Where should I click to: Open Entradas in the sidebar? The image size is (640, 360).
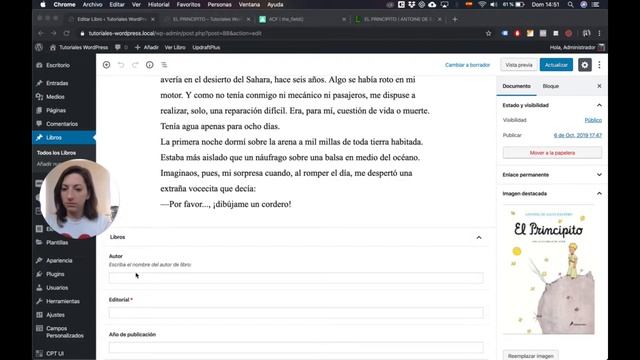point(57,83)
